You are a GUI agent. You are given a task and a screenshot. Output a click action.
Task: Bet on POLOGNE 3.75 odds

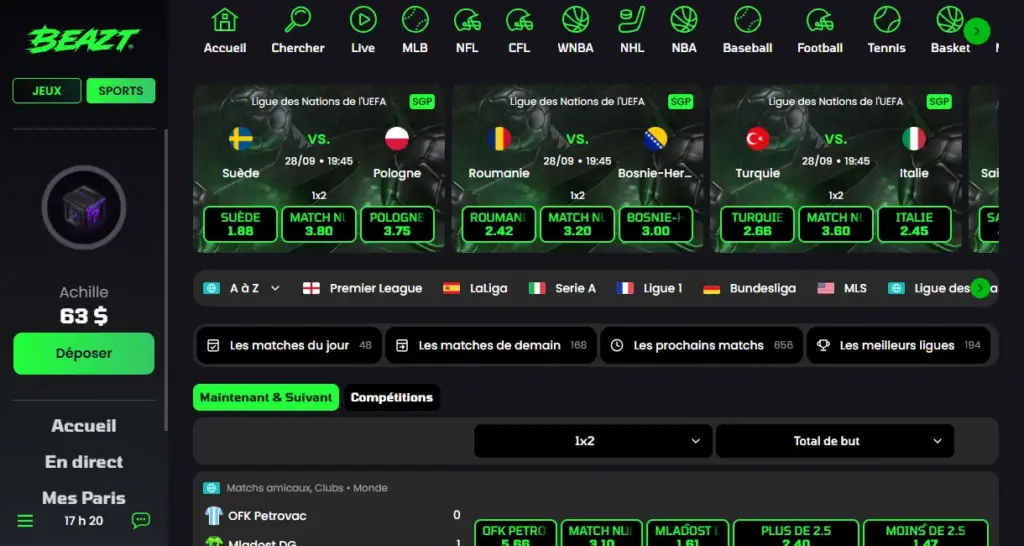coord(397,224)
